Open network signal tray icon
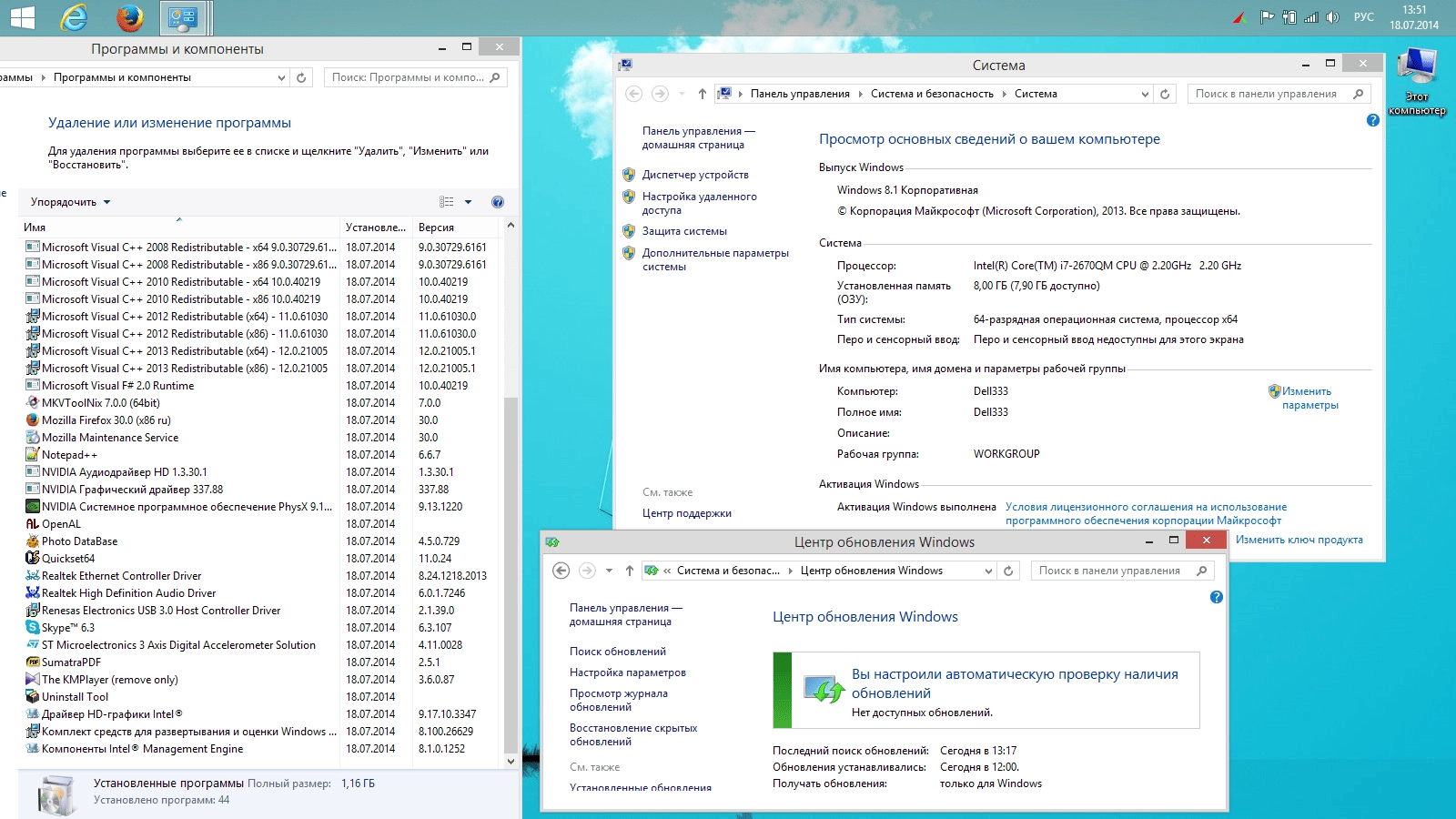 (x=1310, y=17)
